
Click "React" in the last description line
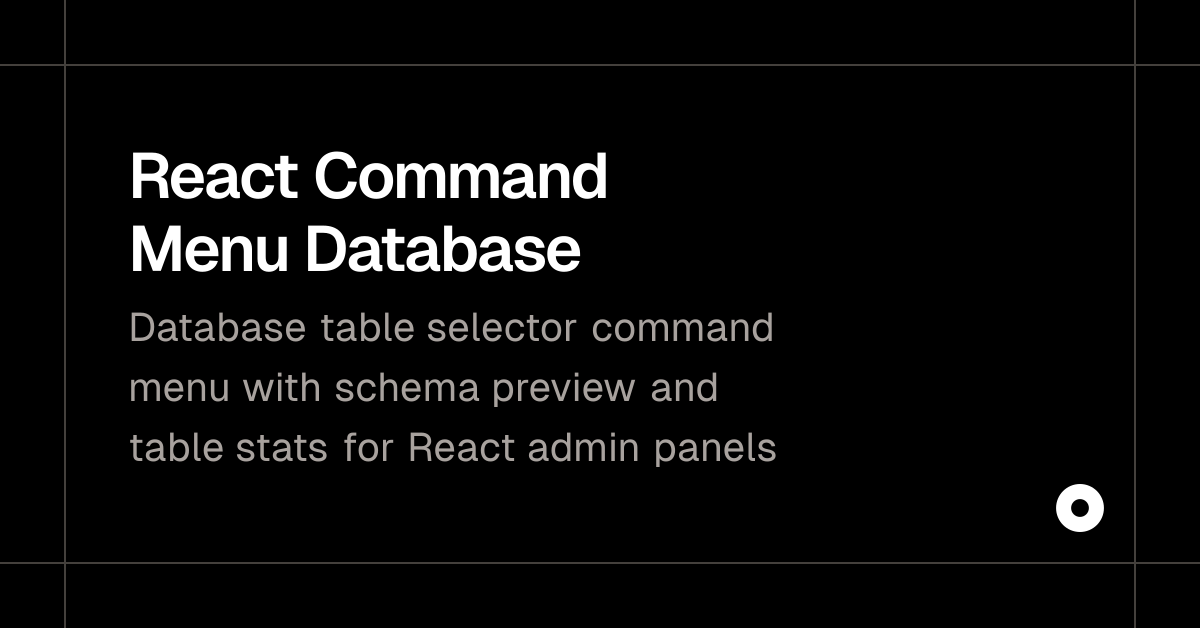(462, 448)
